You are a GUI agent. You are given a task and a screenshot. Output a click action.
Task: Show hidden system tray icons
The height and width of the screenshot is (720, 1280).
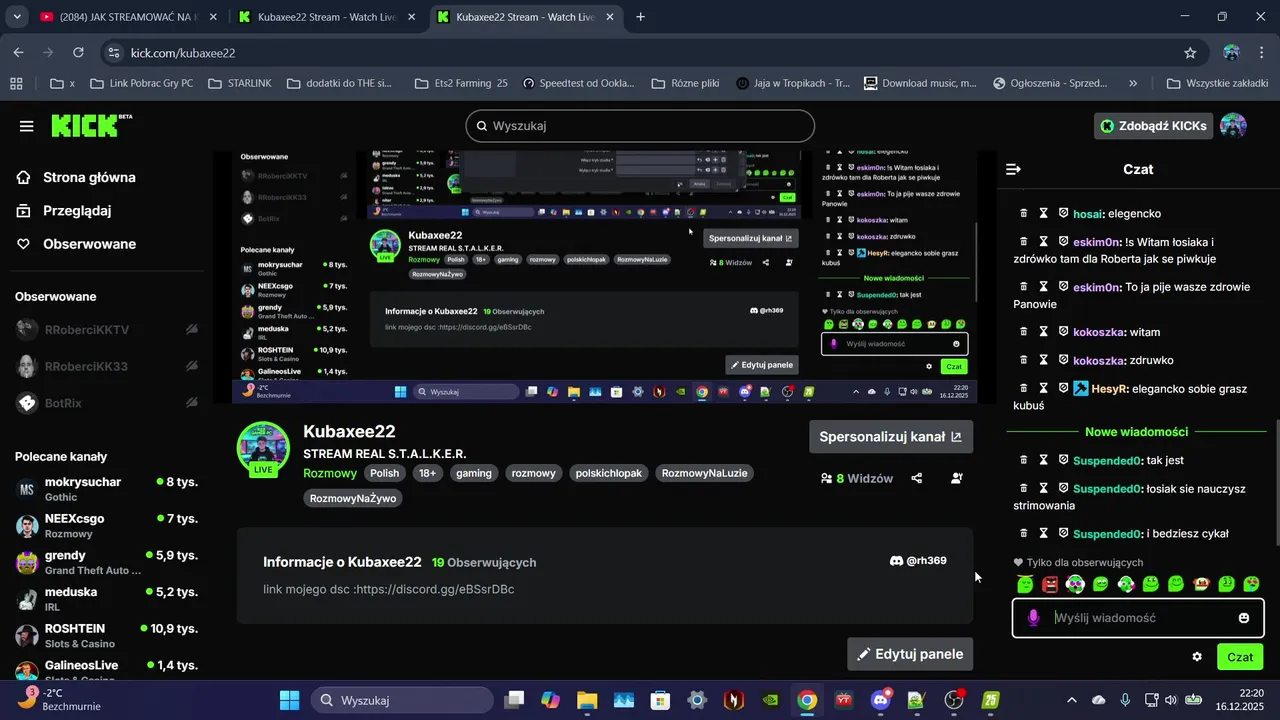(x=1072, y=700)
